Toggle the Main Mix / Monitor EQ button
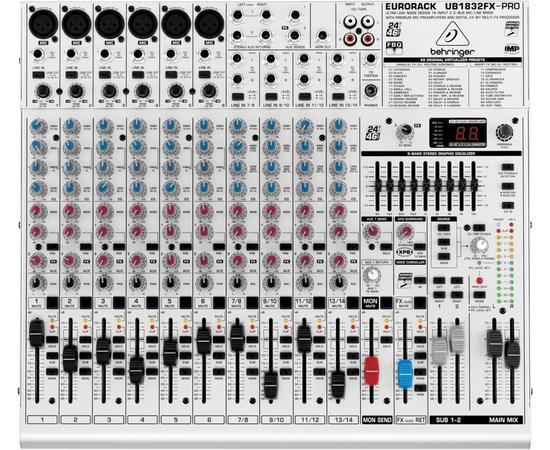The width and height of the screenshot is (550, 450). pyautogui.click(x=508, y=186)
